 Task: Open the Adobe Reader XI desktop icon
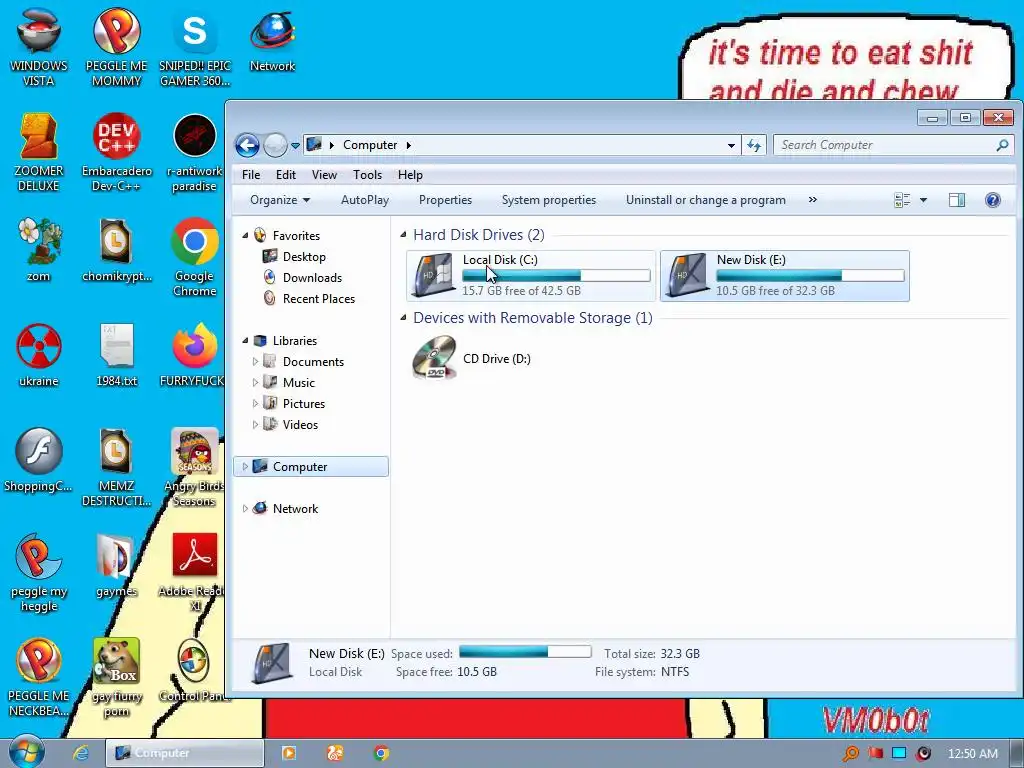coord(194,572)
